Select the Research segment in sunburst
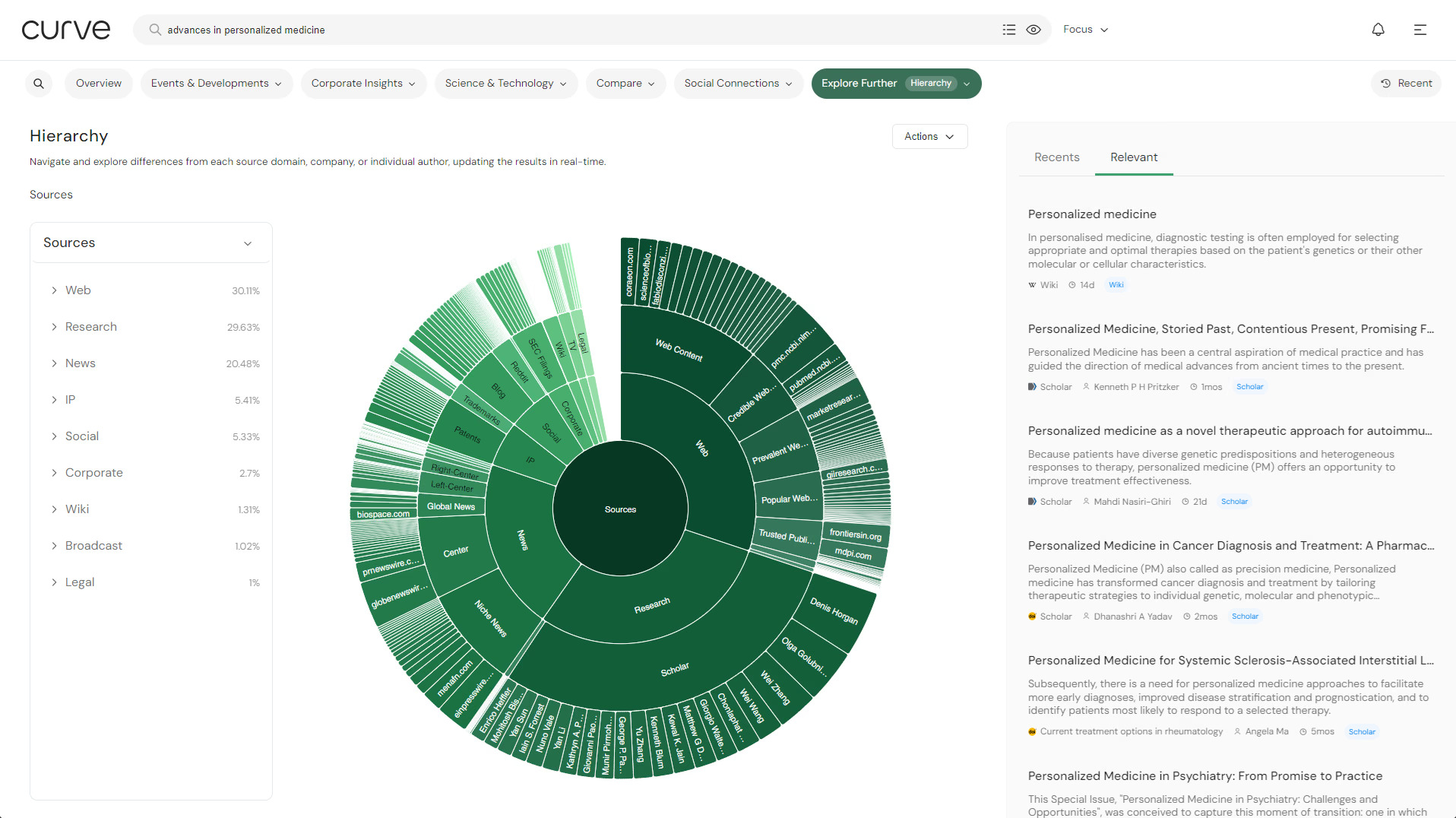The height and width of the screenshot is (818, 1456). [x=652, y=606]
